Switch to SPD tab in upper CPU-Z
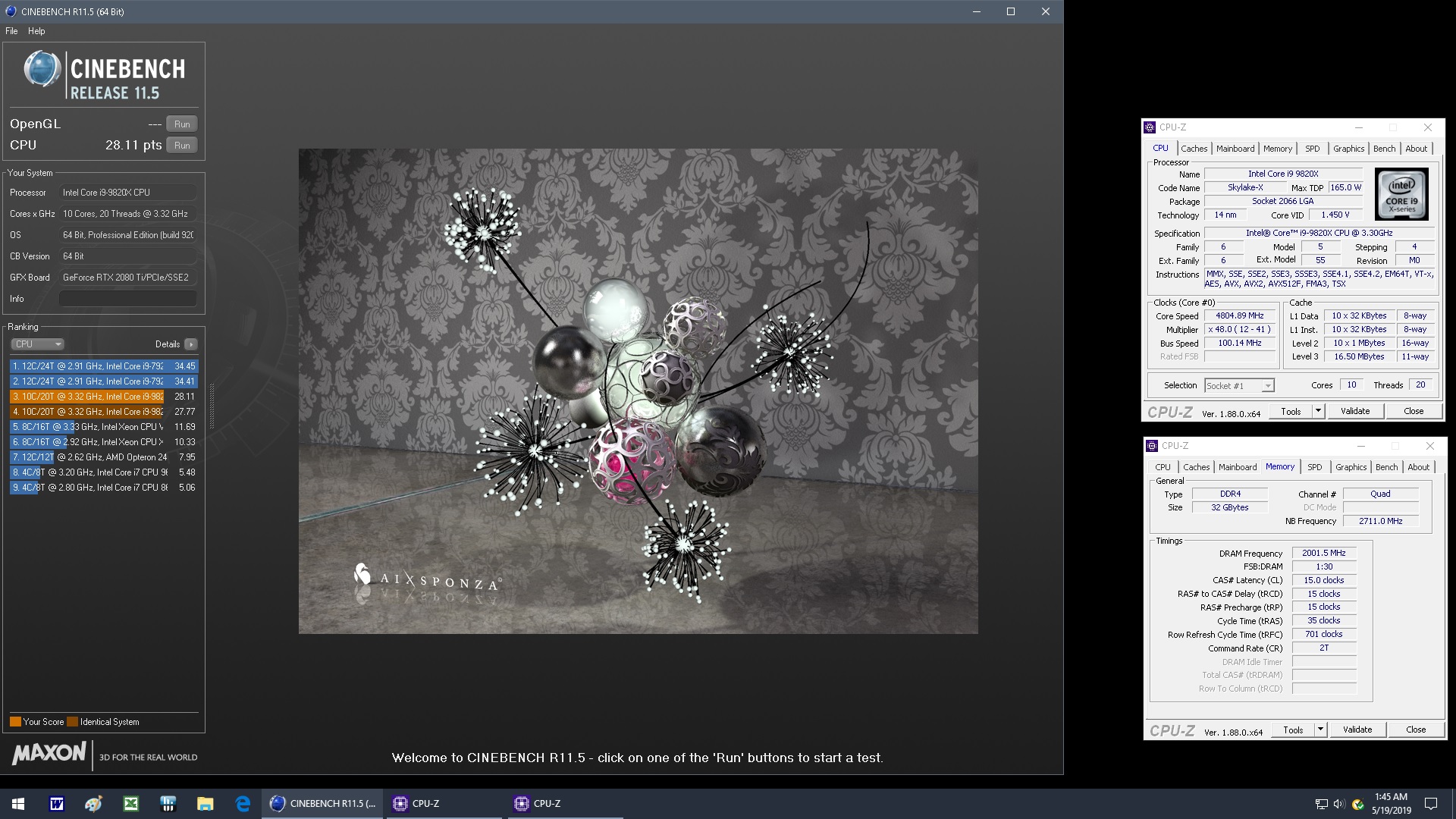 (1312, 149)
